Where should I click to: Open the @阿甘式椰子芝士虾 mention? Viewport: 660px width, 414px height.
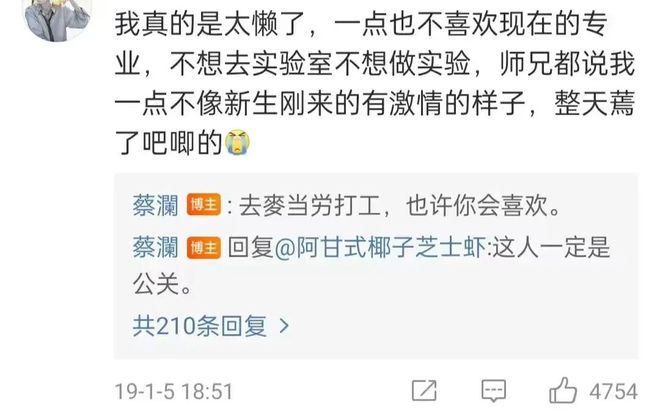[x=380, y=247]
